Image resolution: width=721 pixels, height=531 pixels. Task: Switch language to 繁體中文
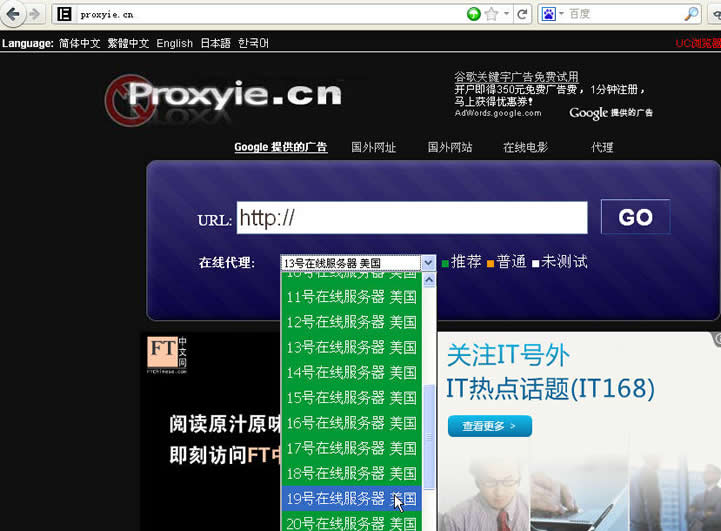[x=128, y=43]
